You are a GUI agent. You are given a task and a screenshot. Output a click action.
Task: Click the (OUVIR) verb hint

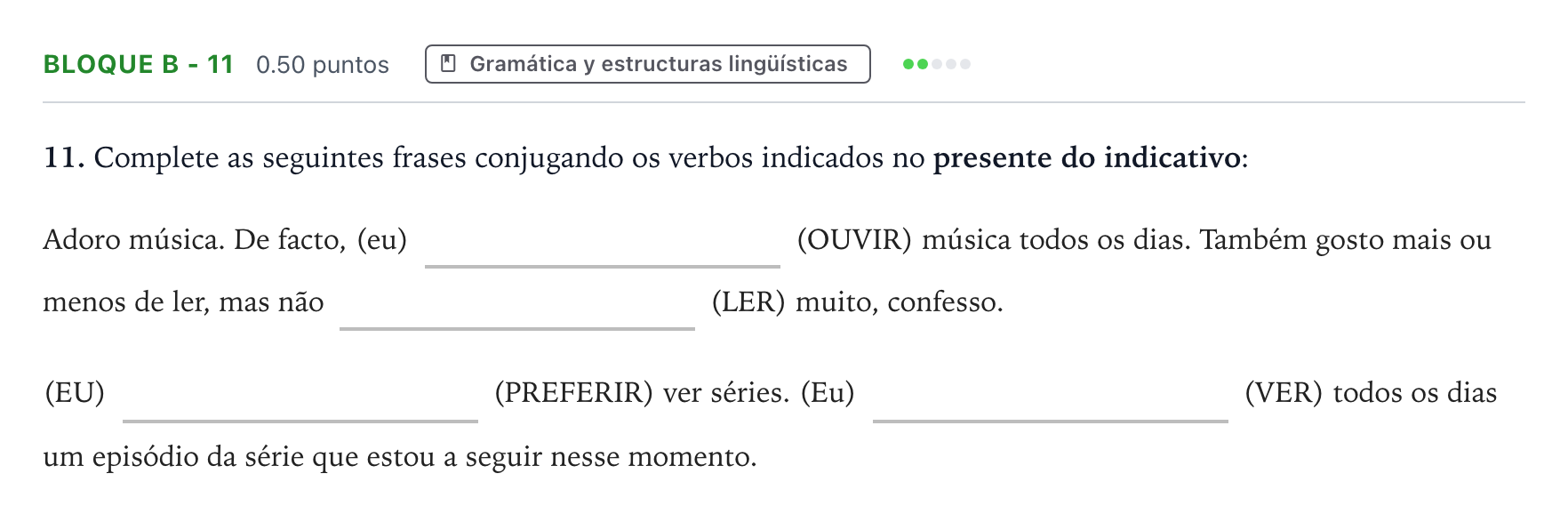tap(854, 240)
